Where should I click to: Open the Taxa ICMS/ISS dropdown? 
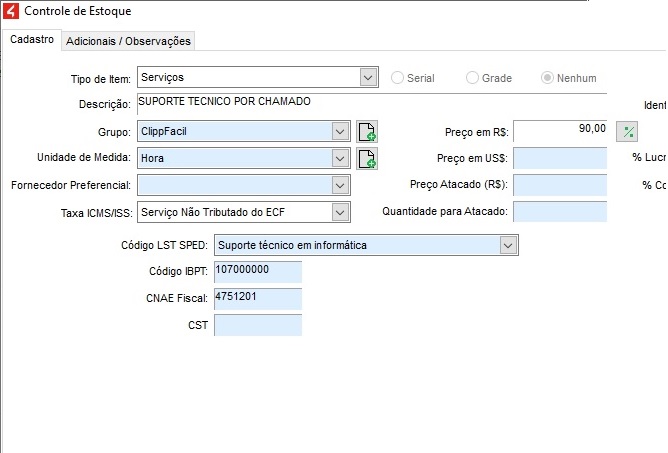(x=340, y=212)
